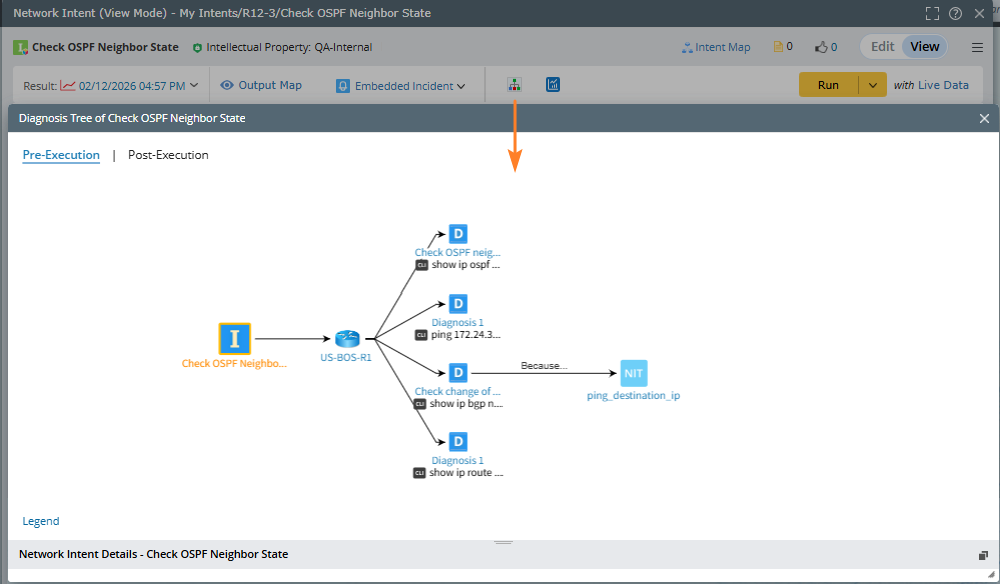This screenshot has height=584, width=1000.
Task: Click the panel splitter handle above details
Action: click(503, 543)
